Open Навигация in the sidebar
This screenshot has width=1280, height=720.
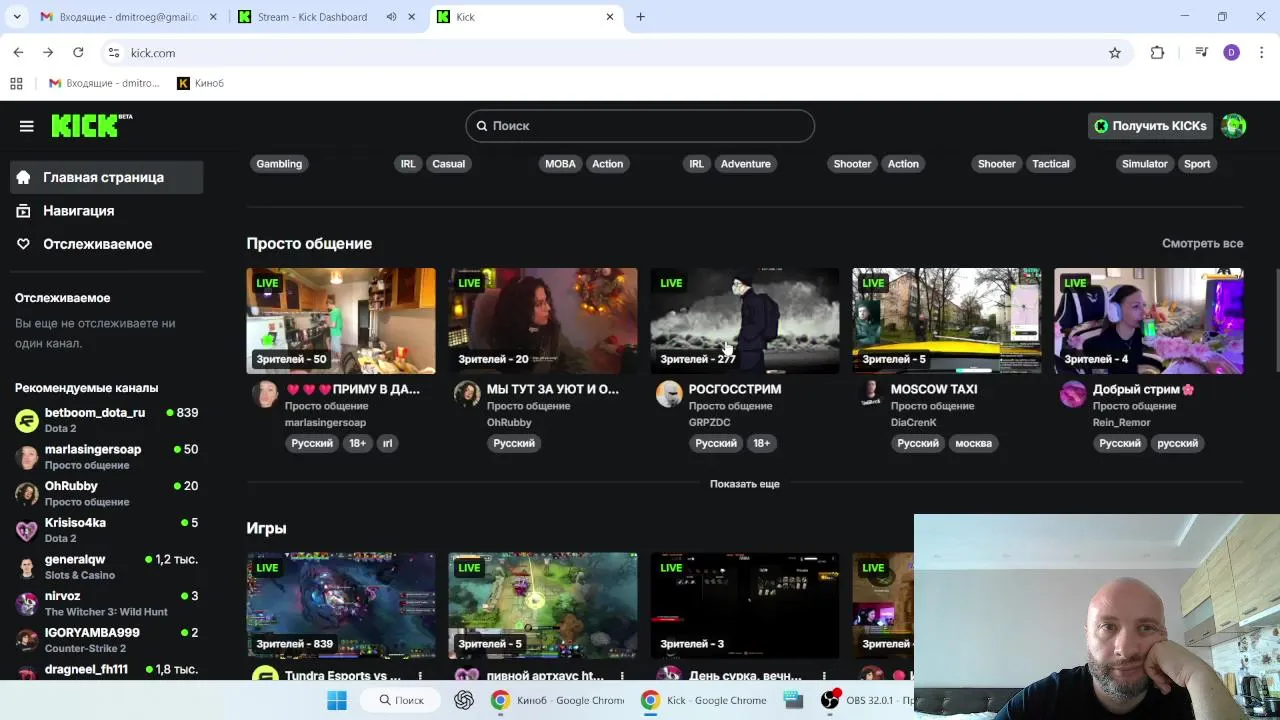[x=106, y=211]
